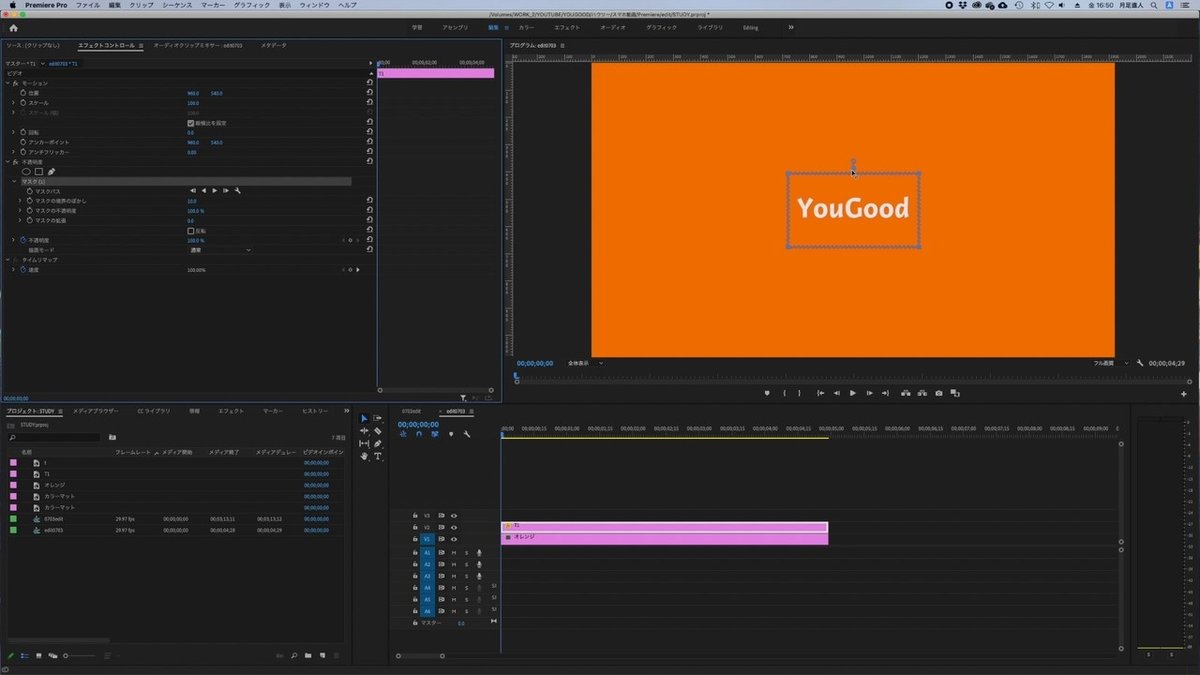
Task: Enable the mask inverted checkbox
Action: tap(191, 231)
